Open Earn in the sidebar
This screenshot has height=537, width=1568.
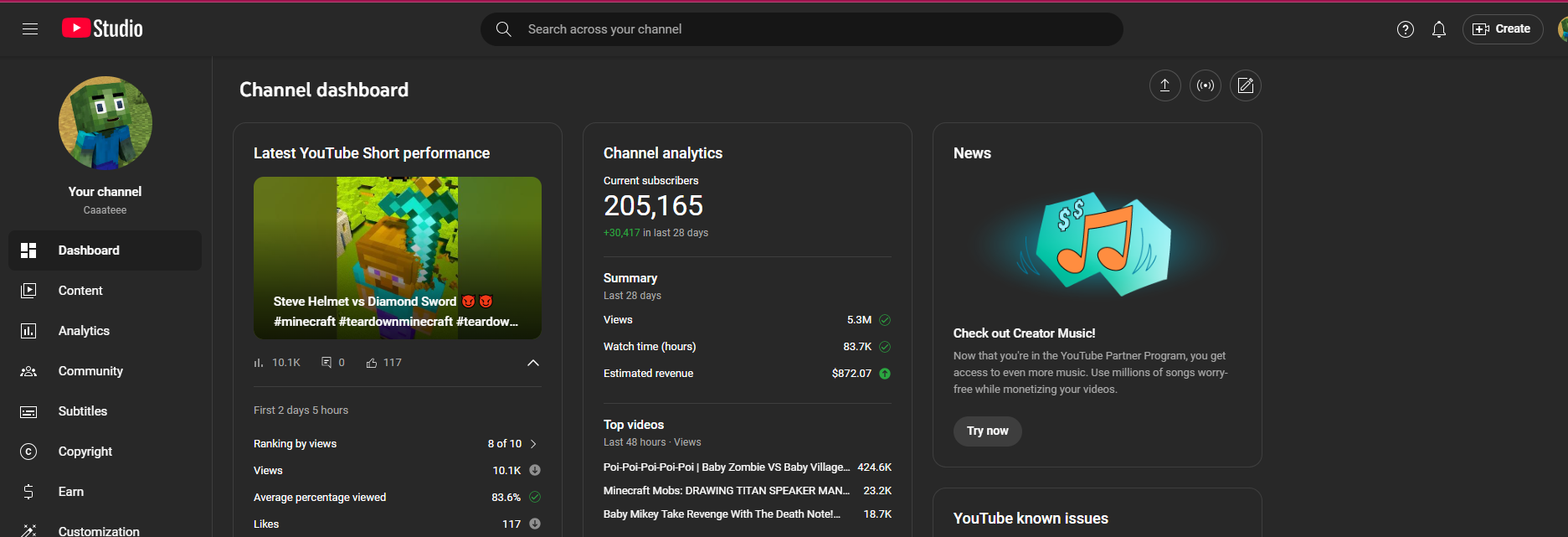click(x=105, y=492)
